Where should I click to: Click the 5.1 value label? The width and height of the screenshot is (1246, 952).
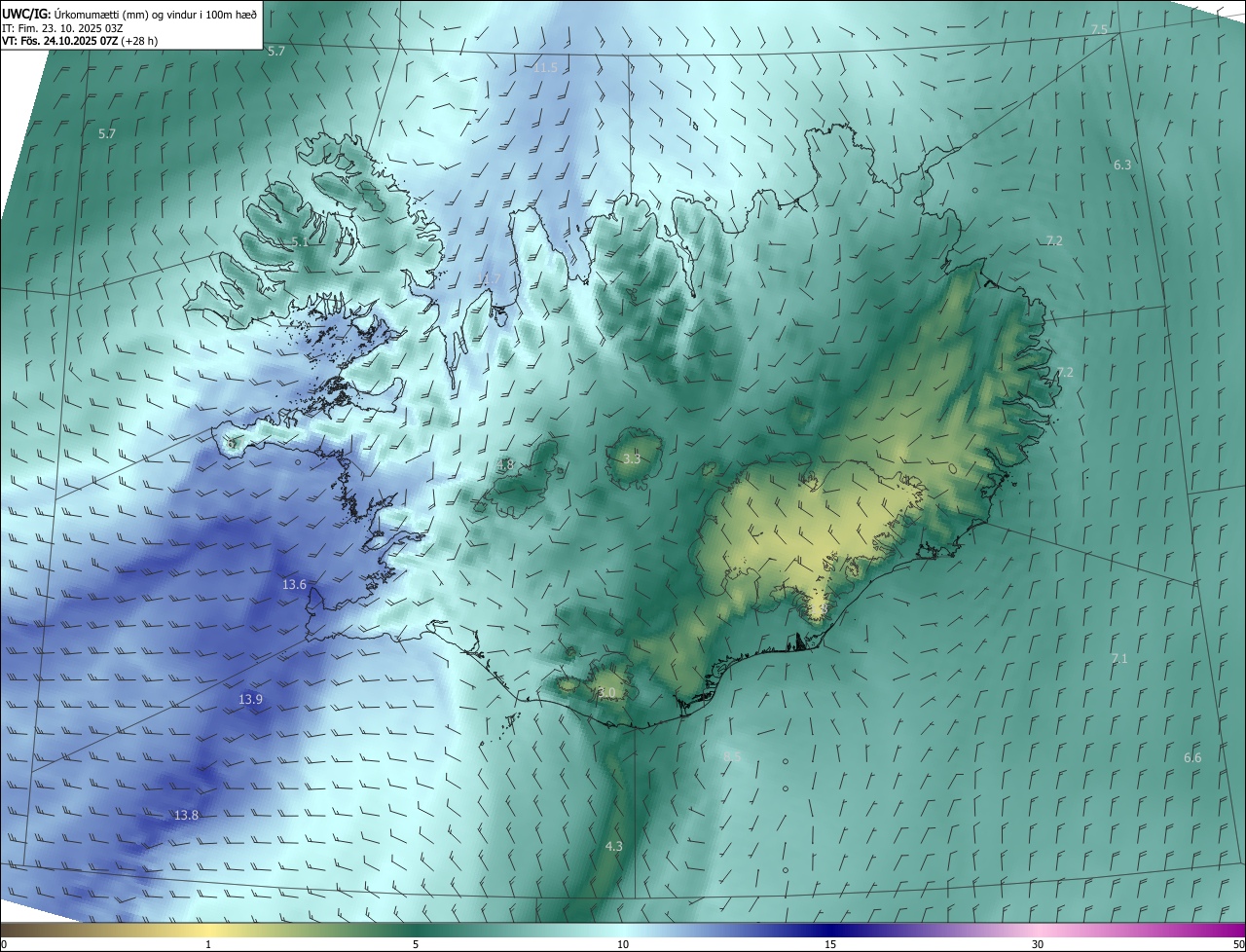[300, 242]
